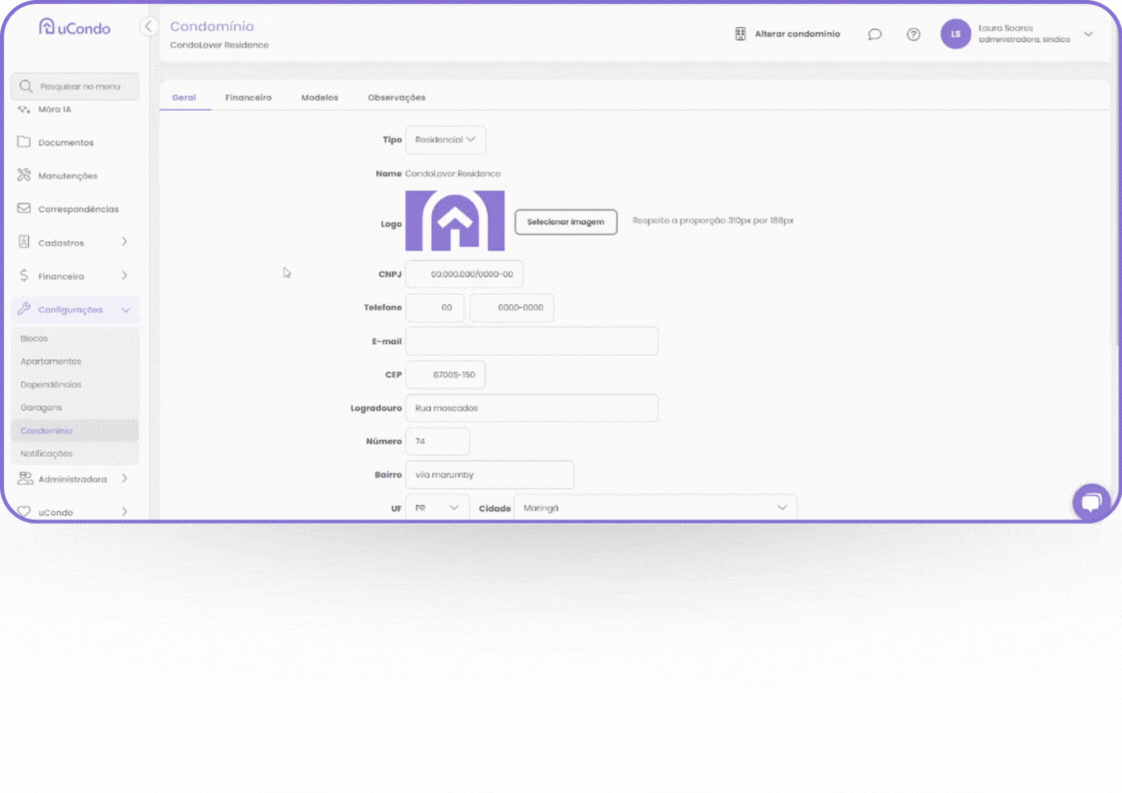Click the uCondo logo in sidebar

(74, 28)
